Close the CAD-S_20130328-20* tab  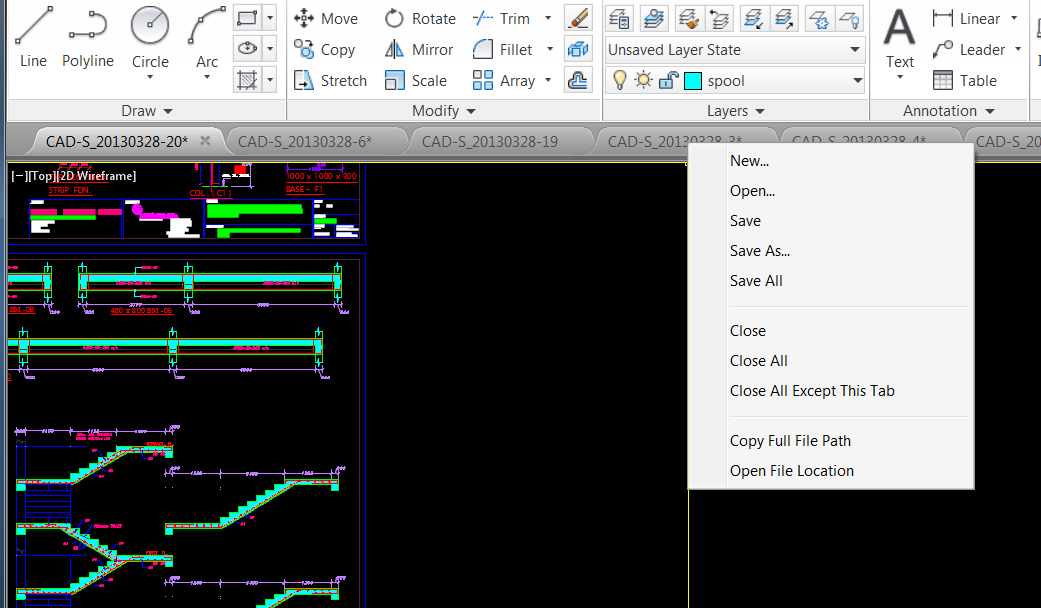pos(205,141)
